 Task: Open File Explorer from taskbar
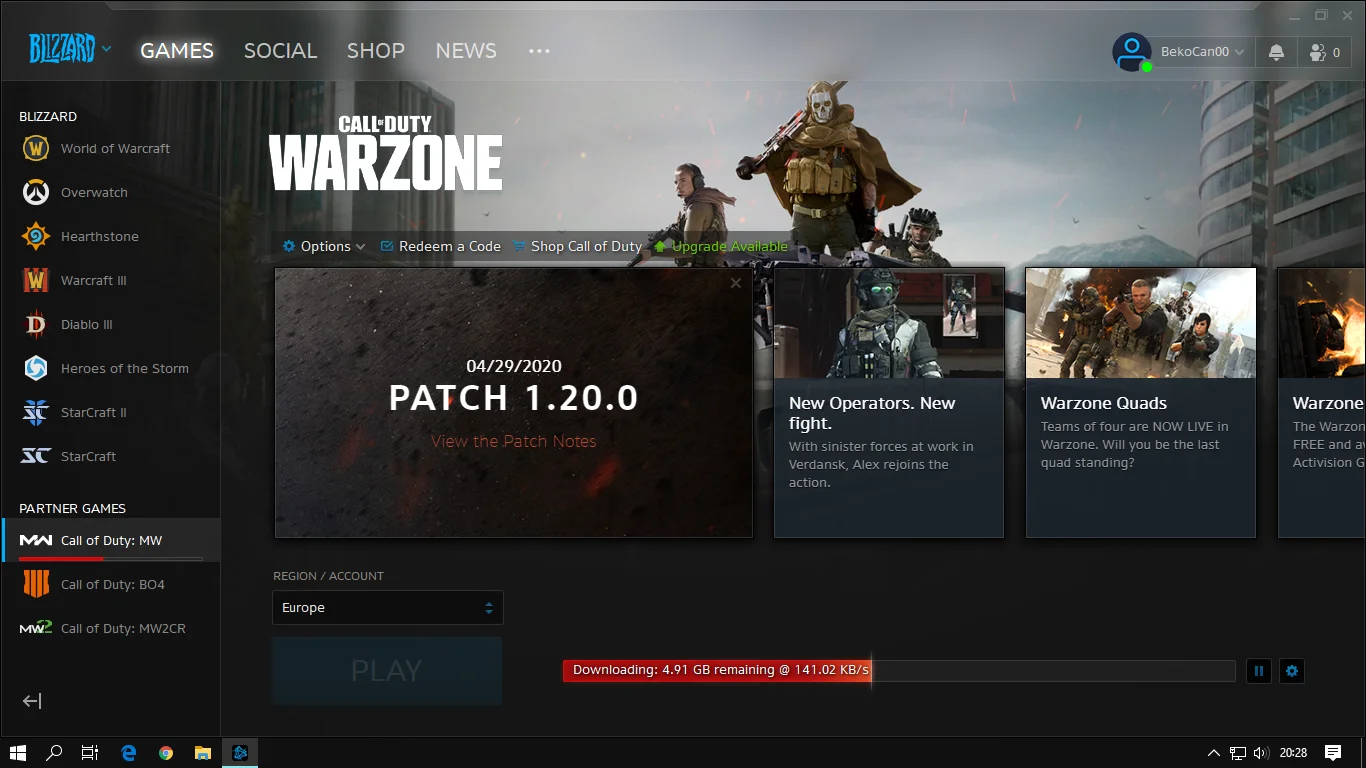point(203,753)
